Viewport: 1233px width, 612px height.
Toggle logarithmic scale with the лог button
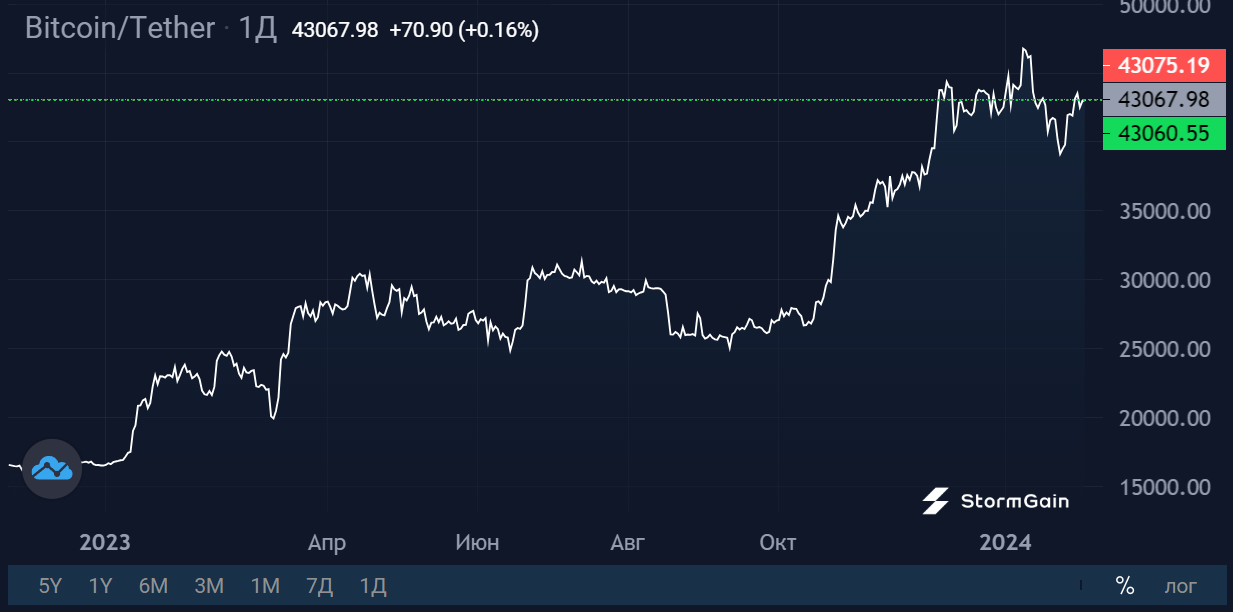pos(1180,586)
